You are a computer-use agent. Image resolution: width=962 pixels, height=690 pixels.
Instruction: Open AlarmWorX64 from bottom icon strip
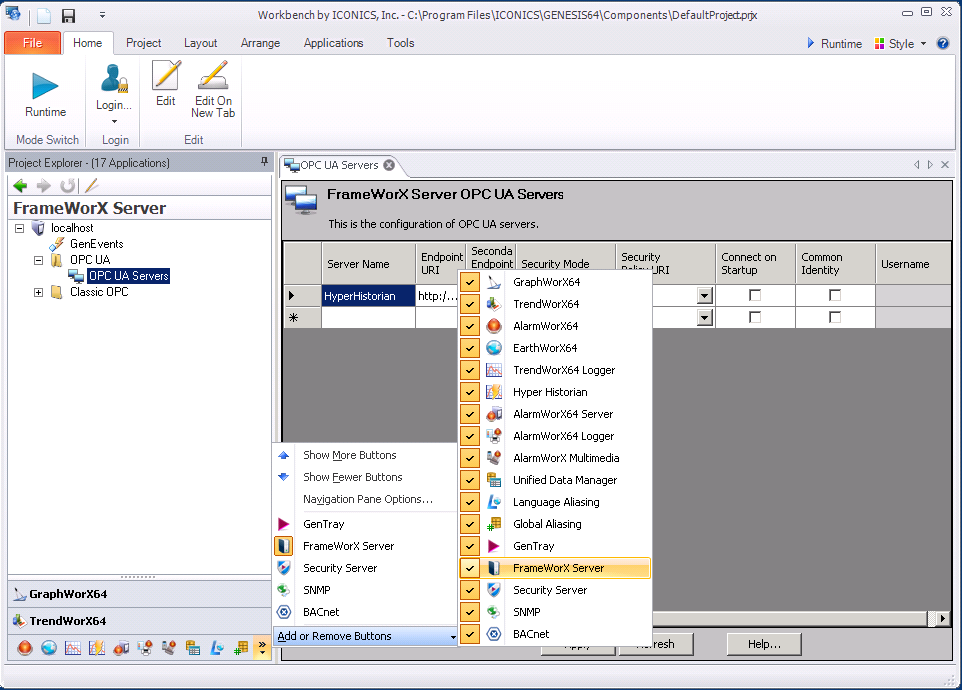pyautogui.click(x=26, y=648)
